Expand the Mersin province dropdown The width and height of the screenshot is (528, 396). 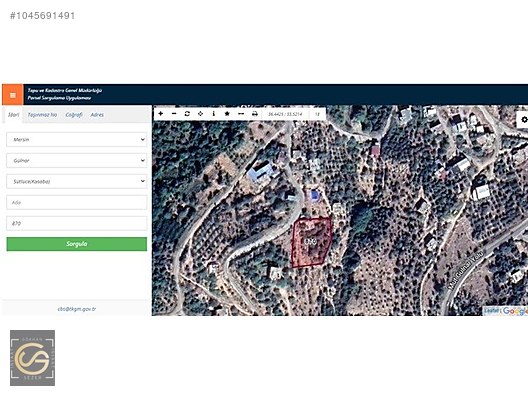[x=76, y=139]
